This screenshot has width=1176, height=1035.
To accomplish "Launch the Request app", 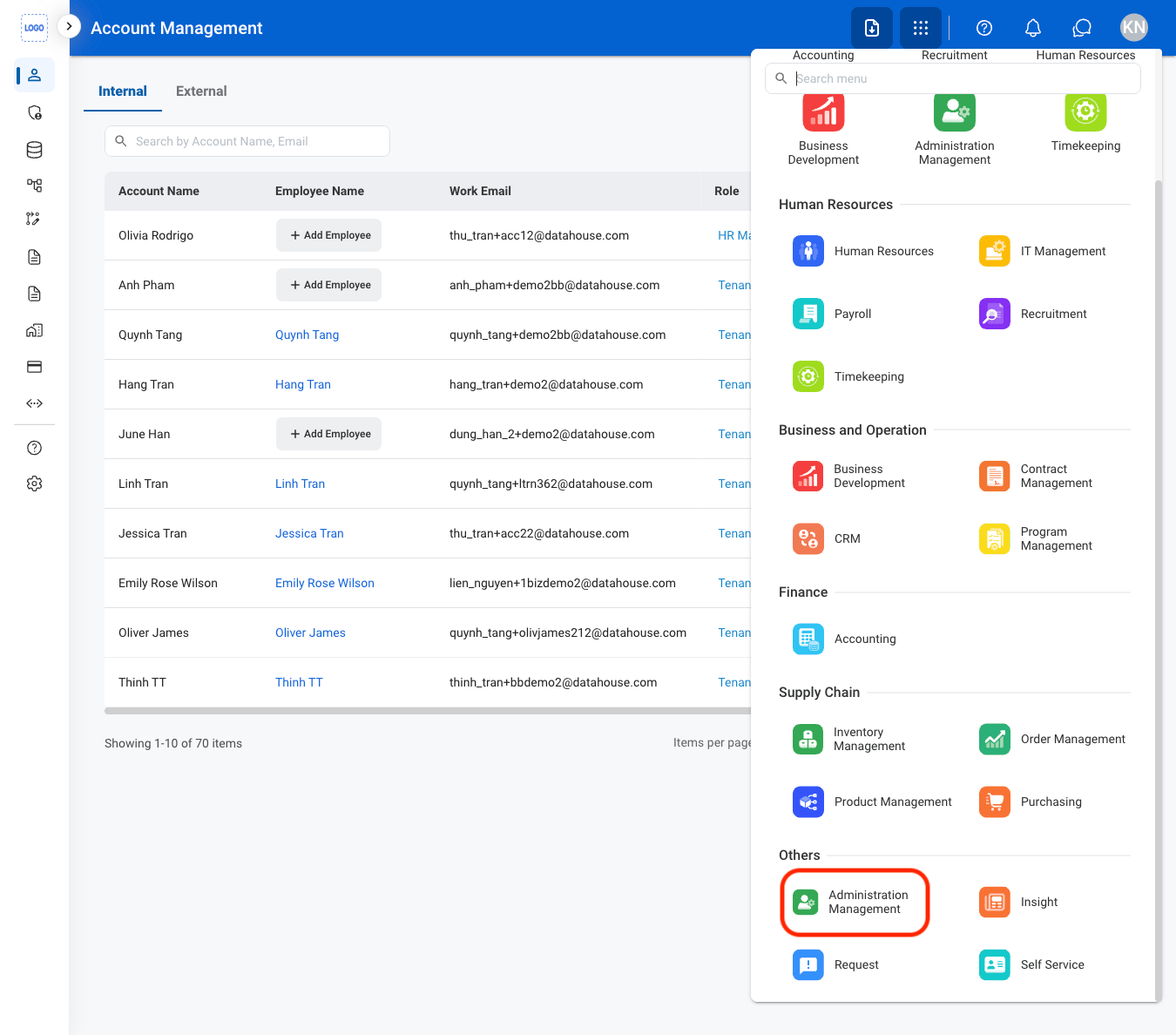I will click(x=835, y=964).
